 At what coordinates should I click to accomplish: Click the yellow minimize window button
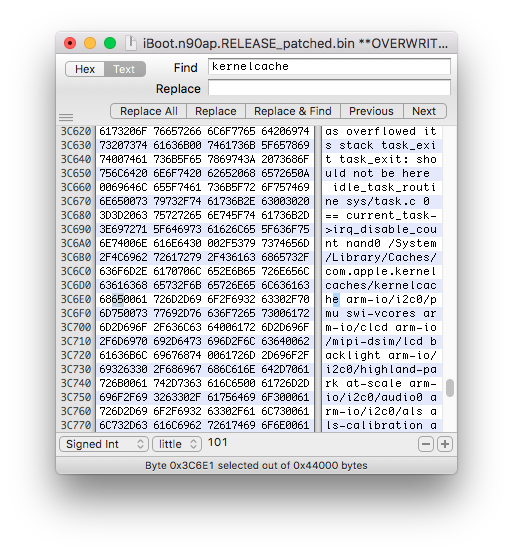(90, 43)
